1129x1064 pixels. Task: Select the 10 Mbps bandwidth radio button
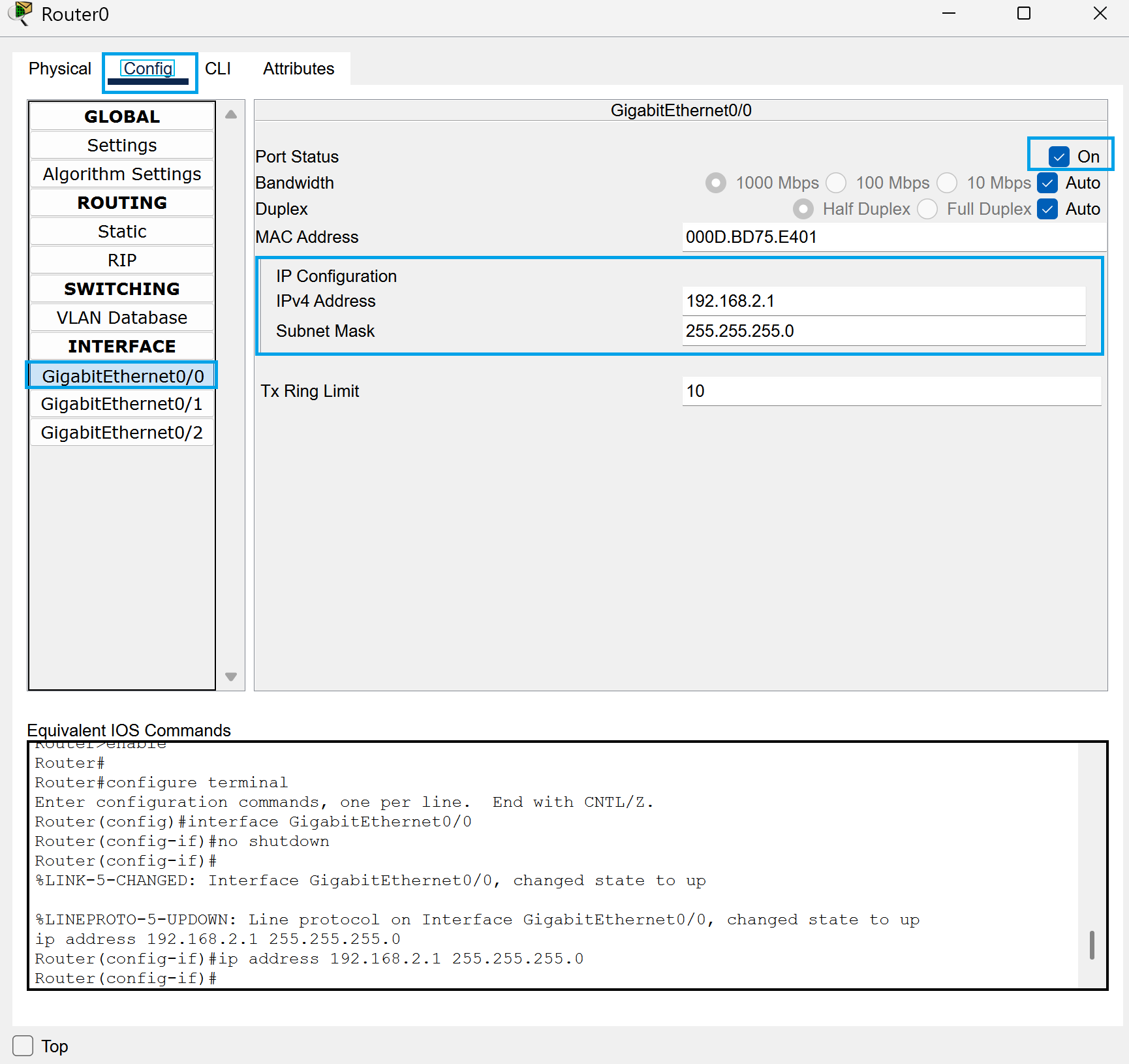tap(947, 183)
